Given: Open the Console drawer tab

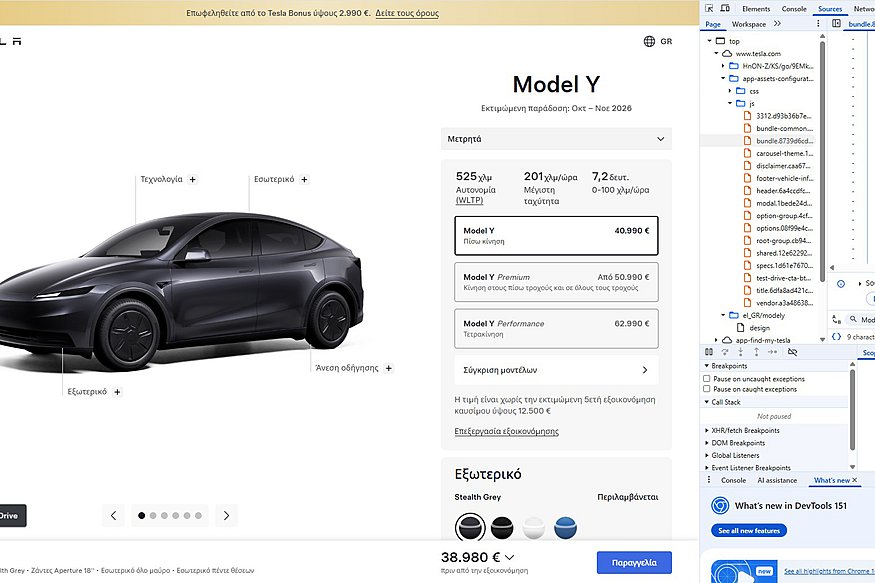Looking at the screenshot, I should pos(733,480).
